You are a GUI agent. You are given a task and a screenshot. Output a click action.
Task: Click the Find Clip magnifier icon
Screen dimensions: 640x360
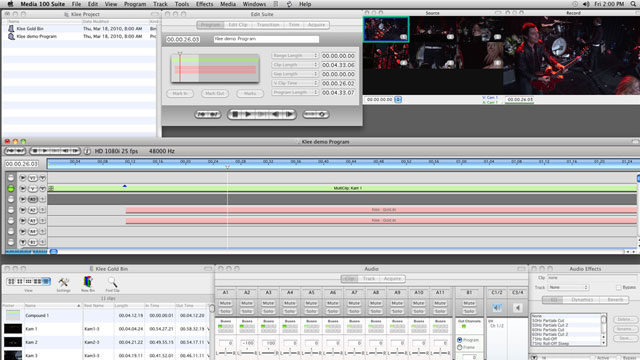[x=112, y=282]
